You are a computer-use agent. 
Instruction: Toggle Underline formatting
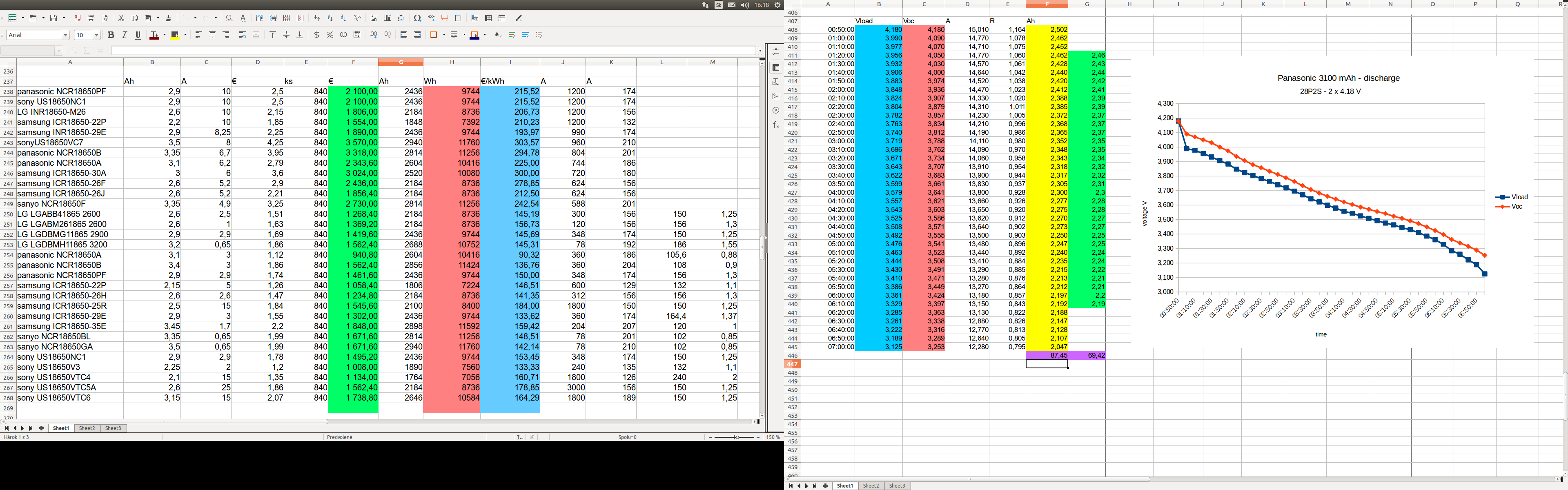tap(138, 35)
